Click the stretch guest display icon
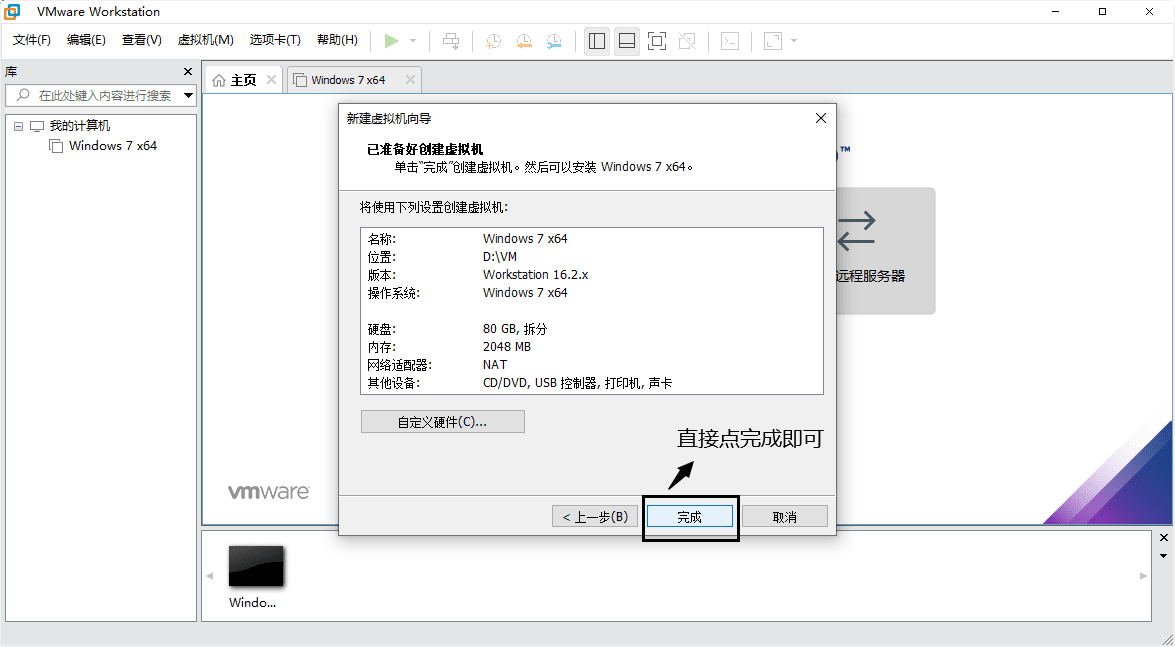Viewport: 1175px width, 647px height. coord(773,40)
